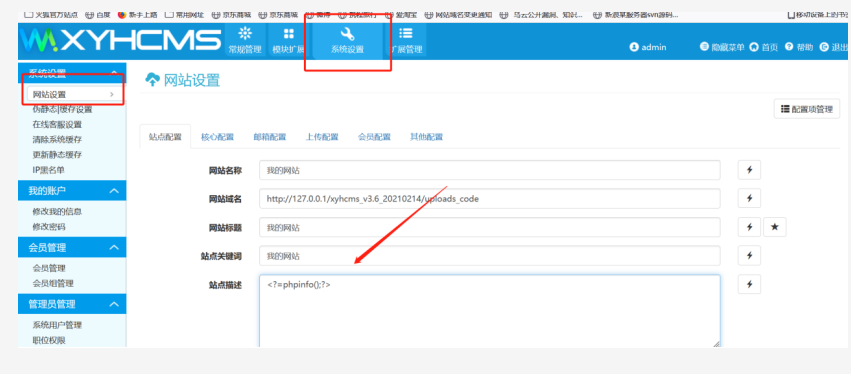This screenshot has height=374, width=851.
Task: Open the 帮助 help link
Action: (799, 47)
